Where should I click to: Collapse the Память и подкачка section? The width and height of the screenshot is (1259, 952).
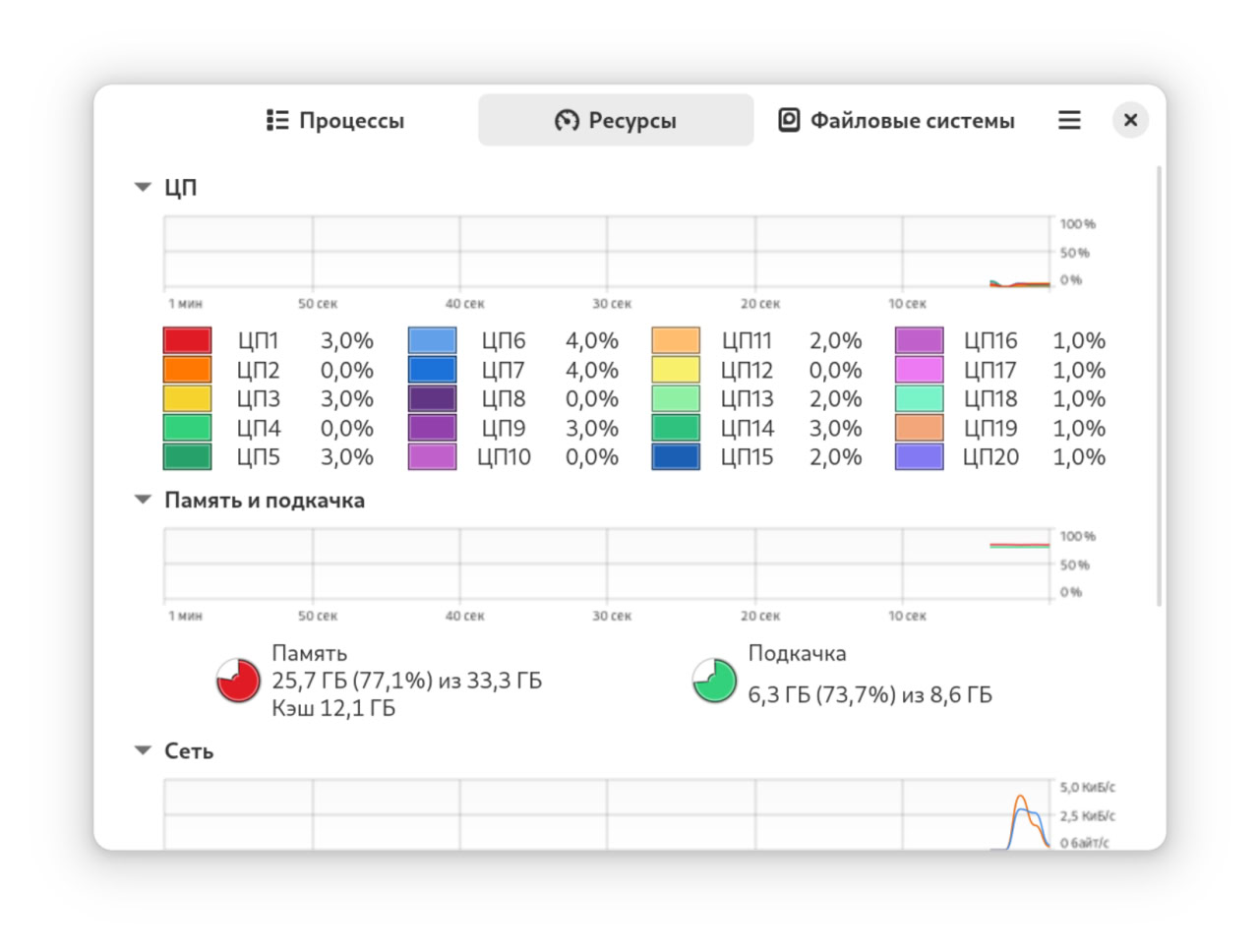point(143,500)
